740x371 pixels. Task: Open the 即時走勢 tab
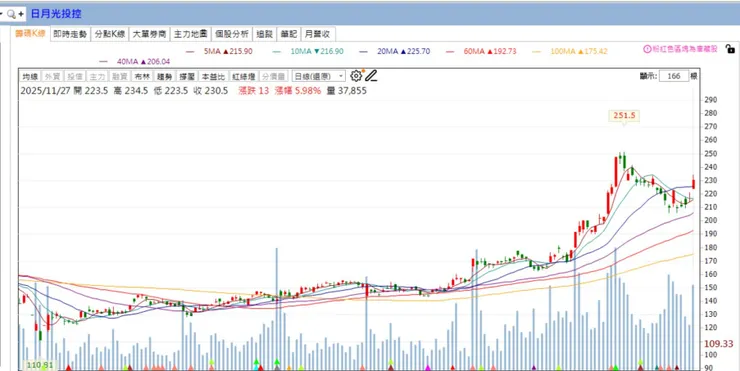pos(70,34)
